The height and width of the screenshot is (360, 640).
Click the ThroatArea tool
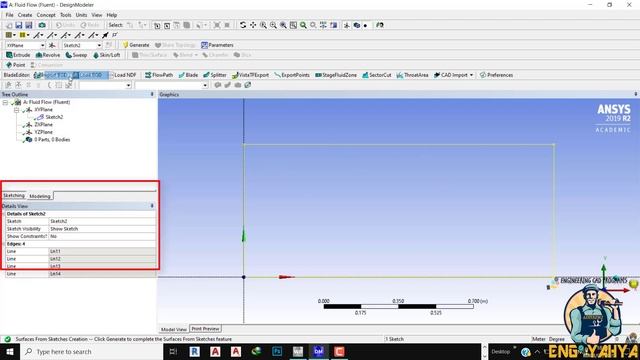(412, 75)
